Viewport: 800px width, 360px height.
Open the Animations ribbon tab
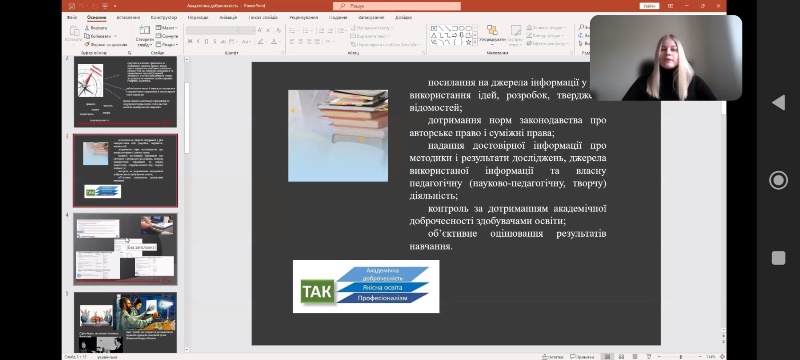(x=228, y=17)
